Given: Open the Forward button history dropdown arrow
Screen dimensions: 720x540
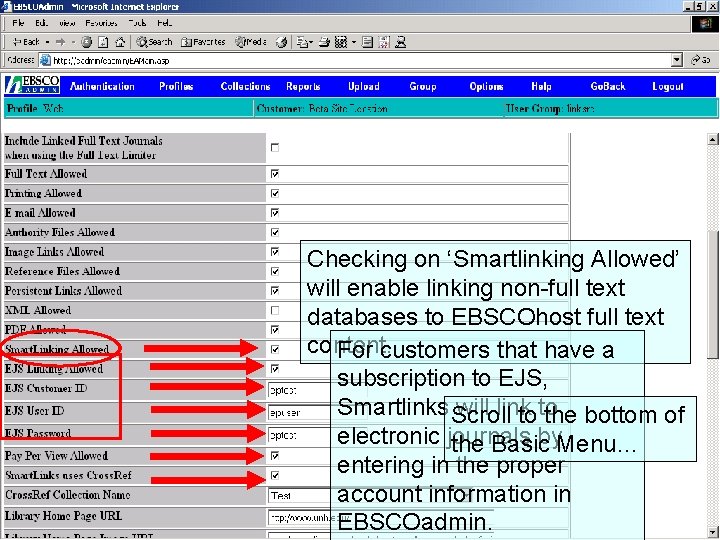Looking at the screenshot, I should pos(73,42).
